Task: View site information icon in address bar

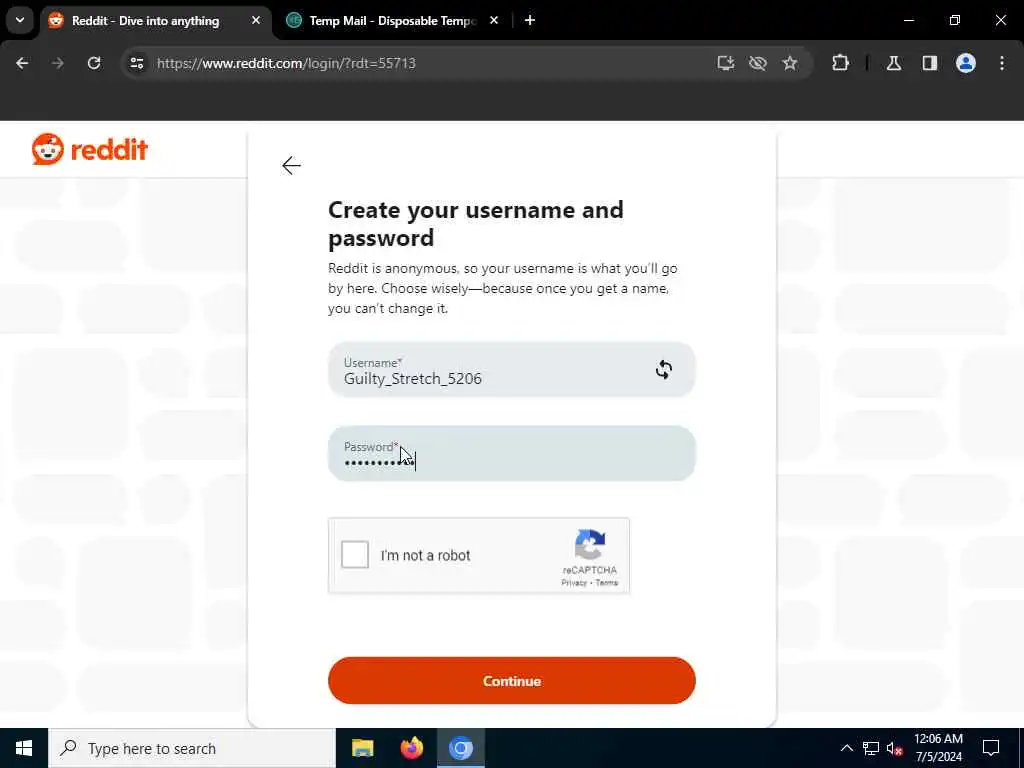Action: coord(136,63)
